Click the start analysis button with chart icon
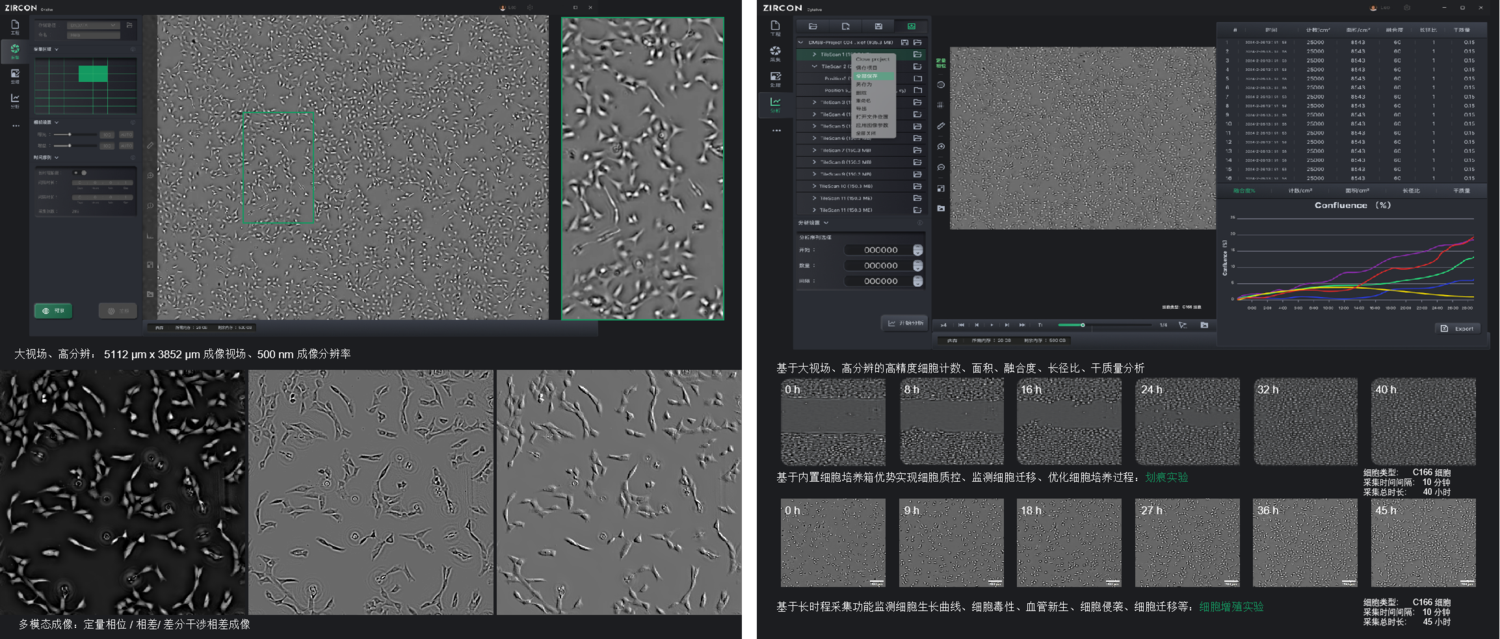The height and width of the screenshot is (639, 1500). (906, 322)
